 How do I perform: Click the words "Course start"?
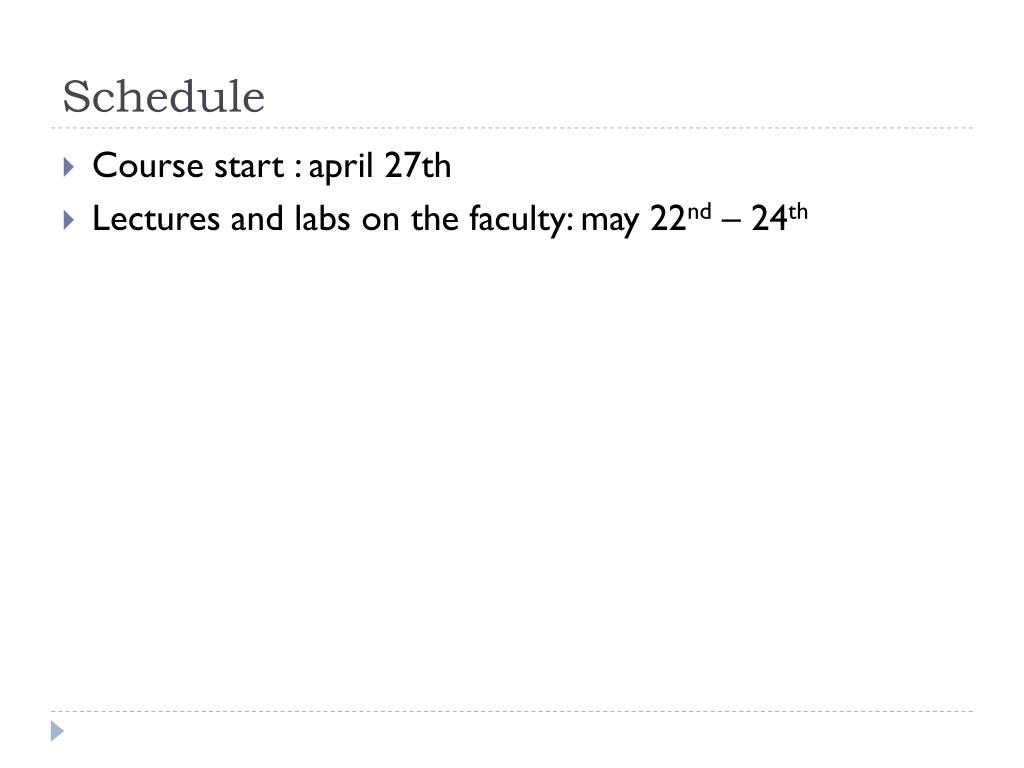188,165
